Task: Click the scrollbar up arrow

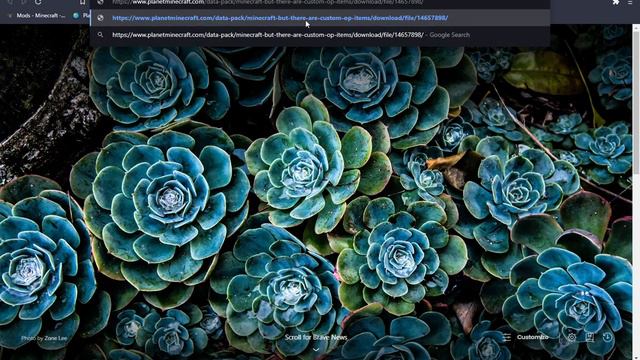Action: (x=636, y=28)
